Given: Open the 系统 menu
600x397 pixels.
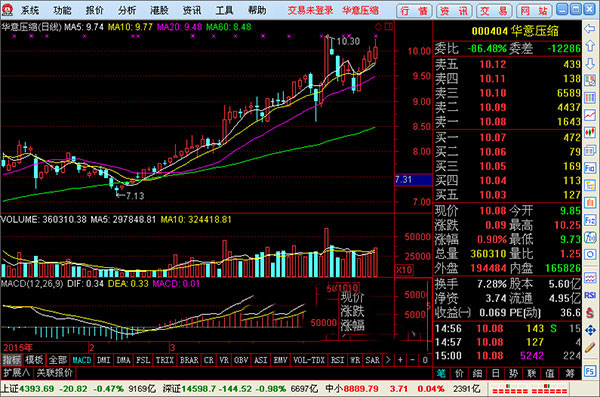Looking at the screenshot, I should (29, 10).
